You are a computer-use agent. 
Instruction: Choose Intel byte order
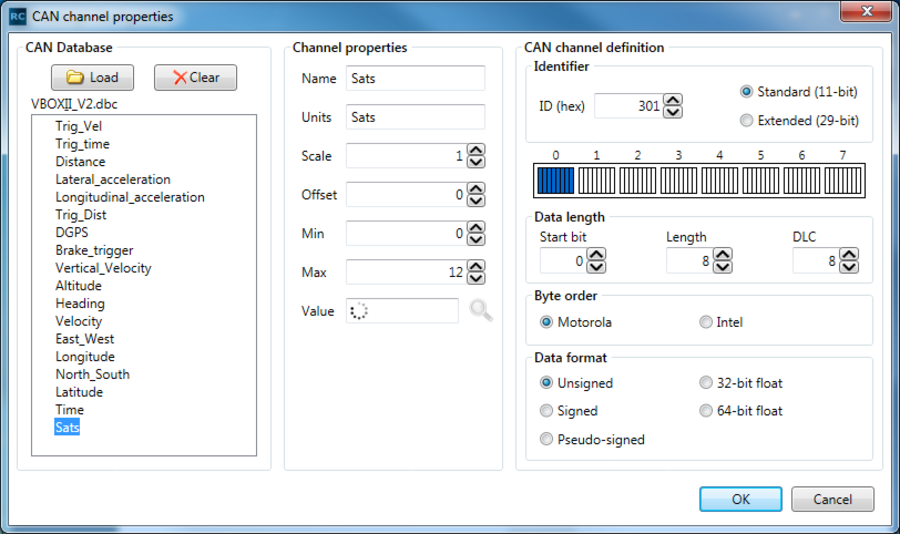pyautogui.click(x=706, y=322)
